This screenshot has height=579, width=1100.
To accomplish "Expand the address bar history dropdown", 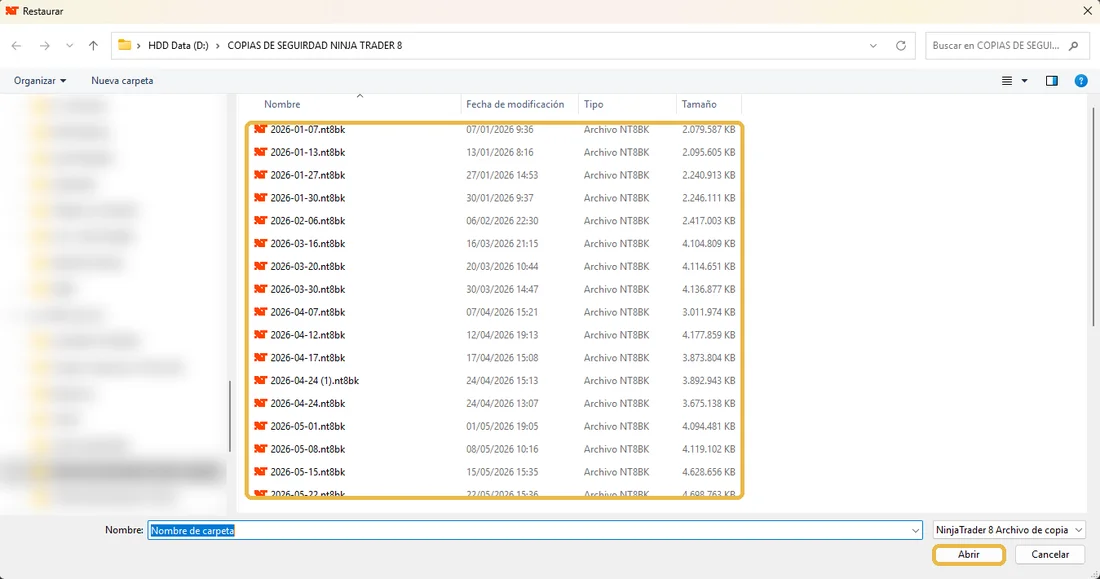I will (873, 46).
